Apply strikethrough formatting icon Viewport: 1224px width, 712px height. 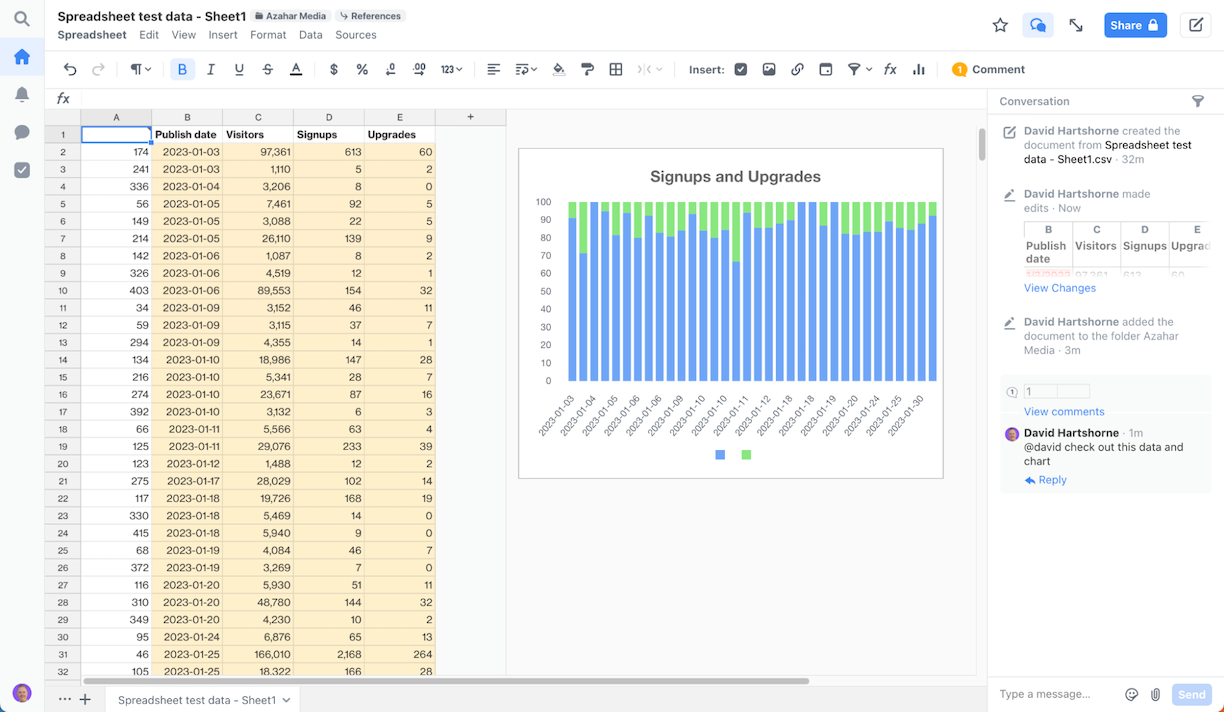(x=267, y=69)
